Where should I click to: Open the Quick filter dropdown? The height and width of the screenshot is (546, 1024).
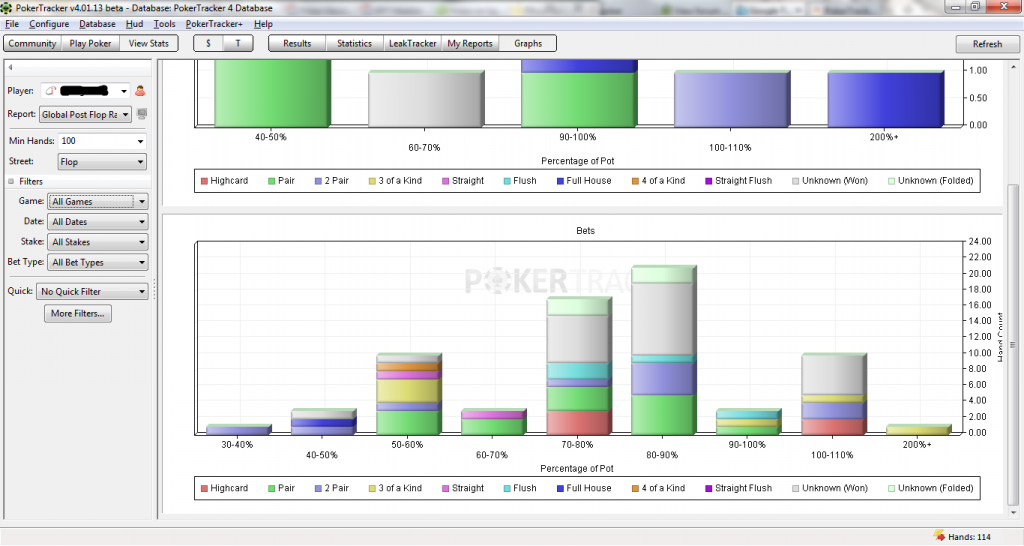pyautogui.click(x=92, y=291)
